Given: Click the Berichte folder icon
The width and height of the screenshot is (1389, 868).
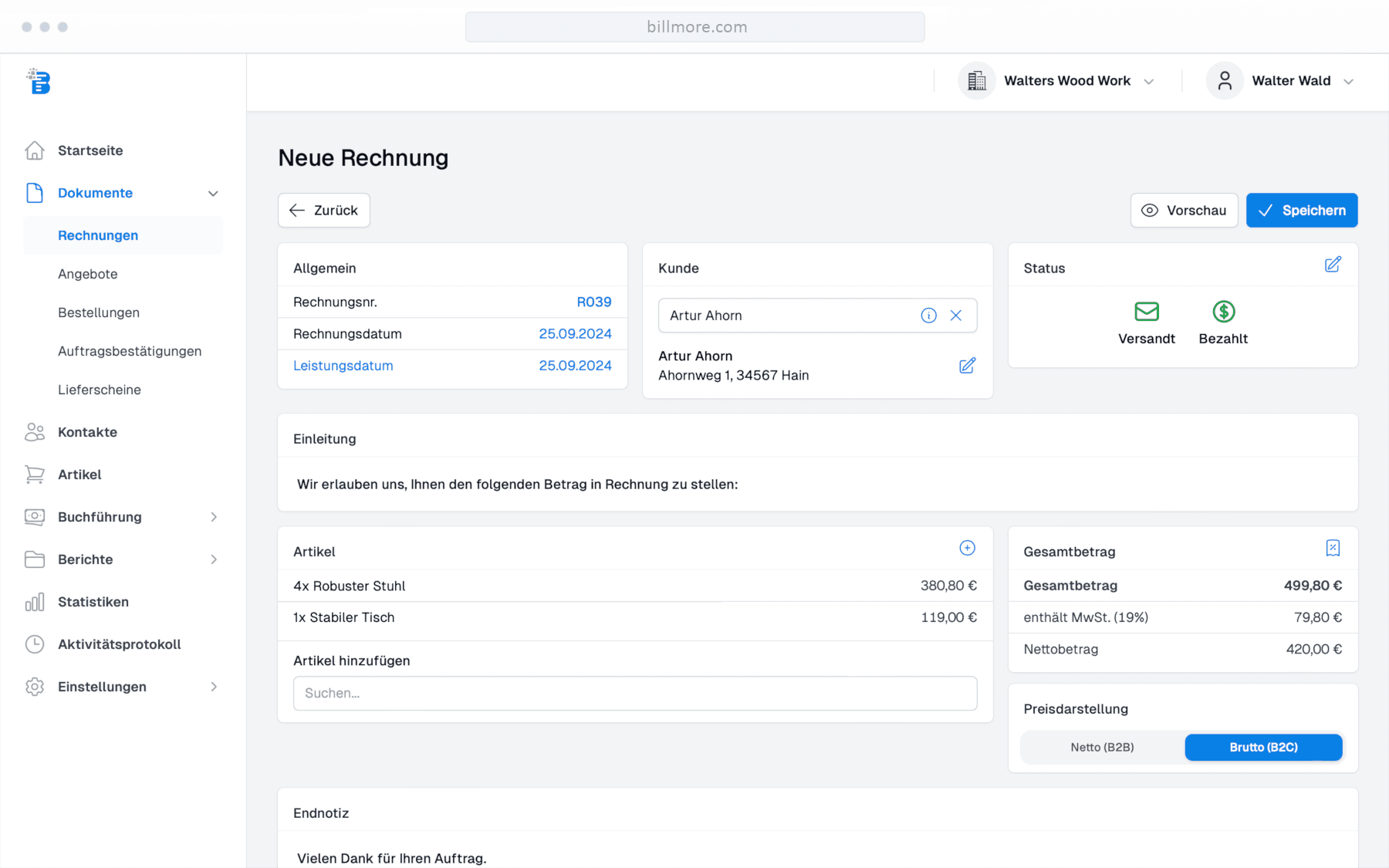Looking at the screenshot, I should click(x=35, y=559).
